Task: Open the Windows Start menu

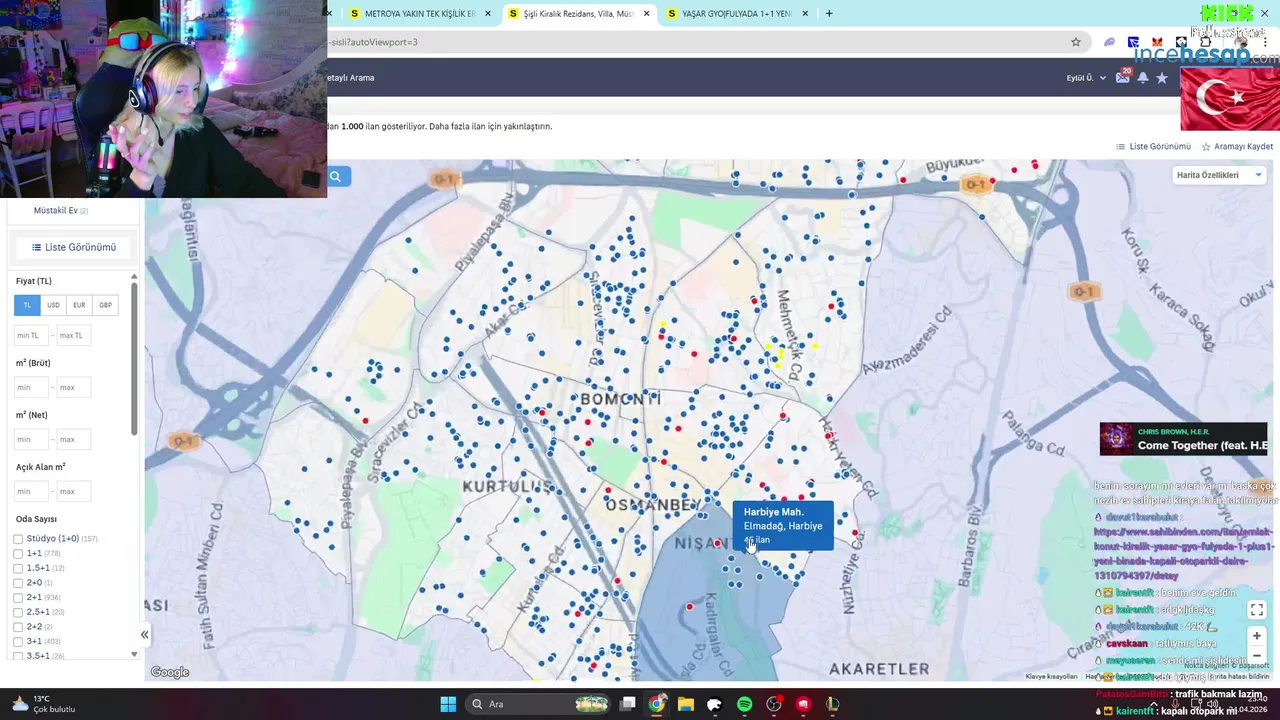Action: 448,704
